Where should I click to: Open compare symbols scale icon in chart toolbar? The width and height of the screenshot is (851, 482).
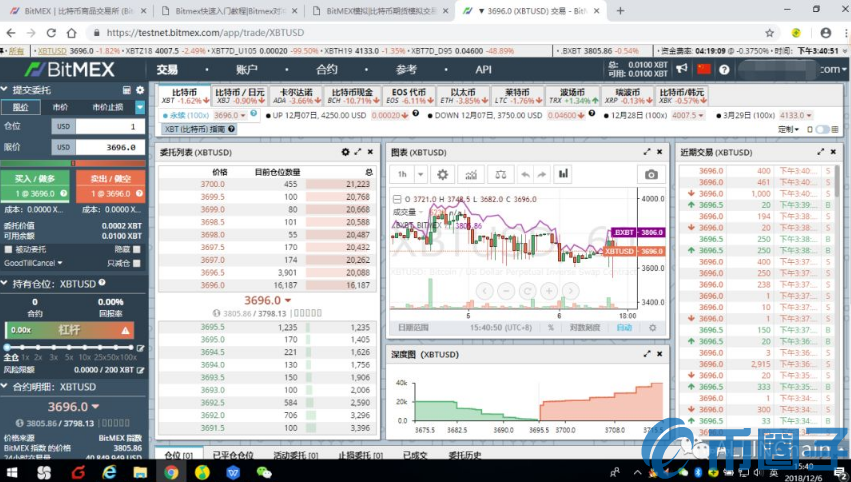click(500, 174)
